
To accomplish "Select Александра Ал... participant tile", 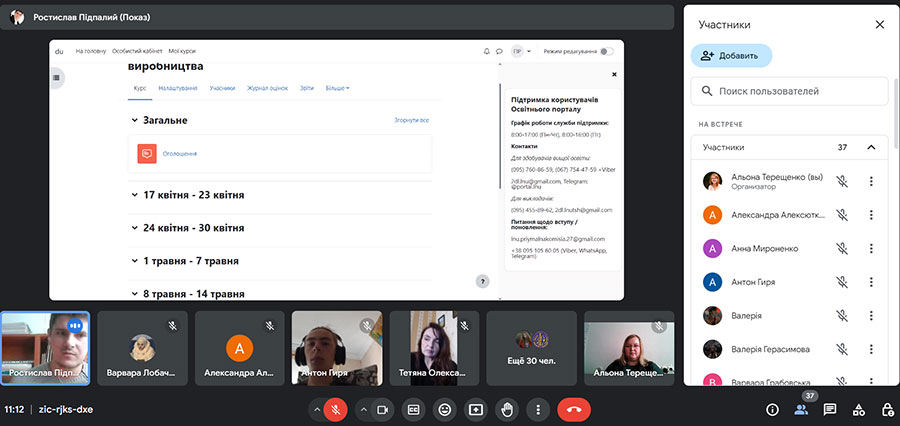I will tap(240, 348).
